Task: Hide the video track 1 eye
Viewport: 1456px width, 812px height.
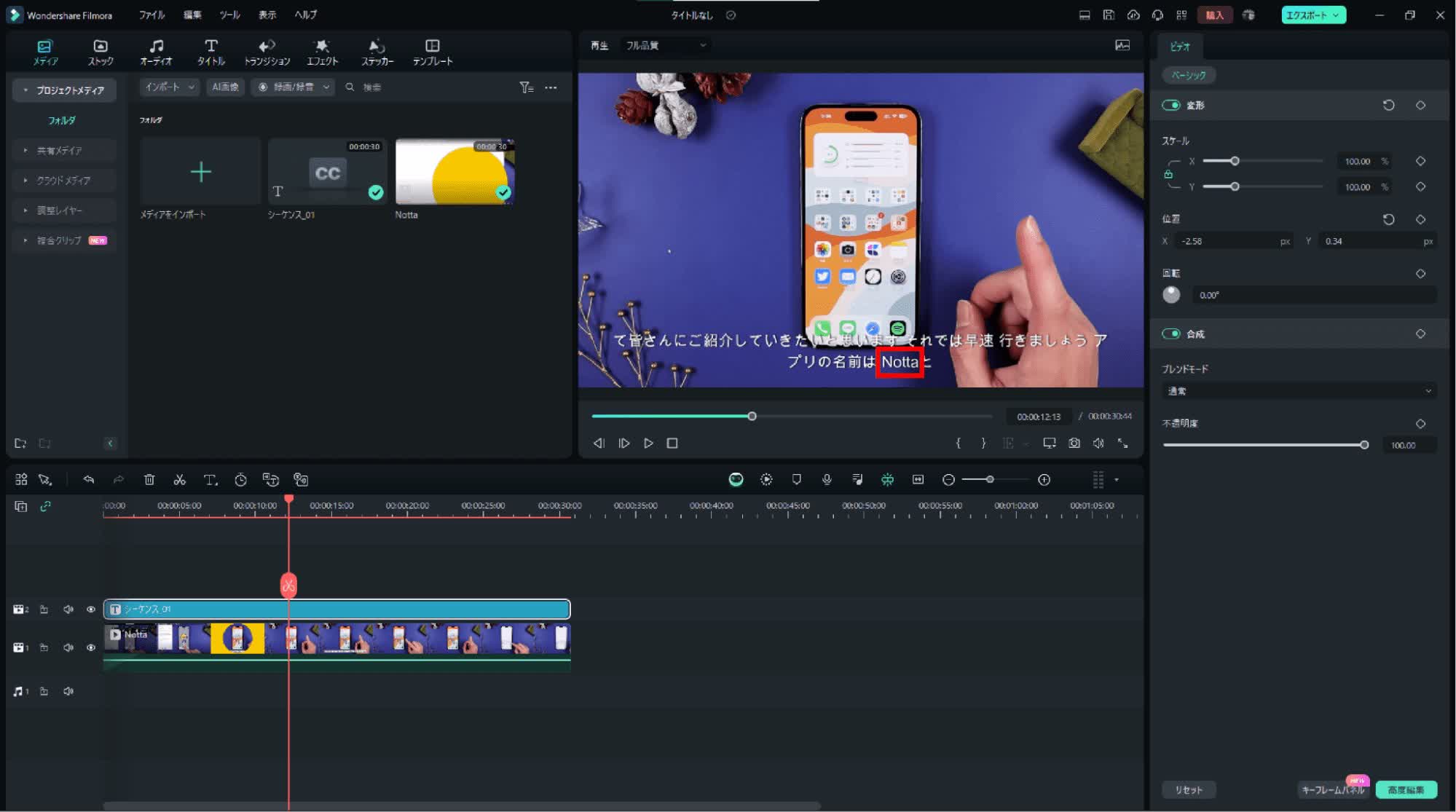Action: tap(91, 647)
